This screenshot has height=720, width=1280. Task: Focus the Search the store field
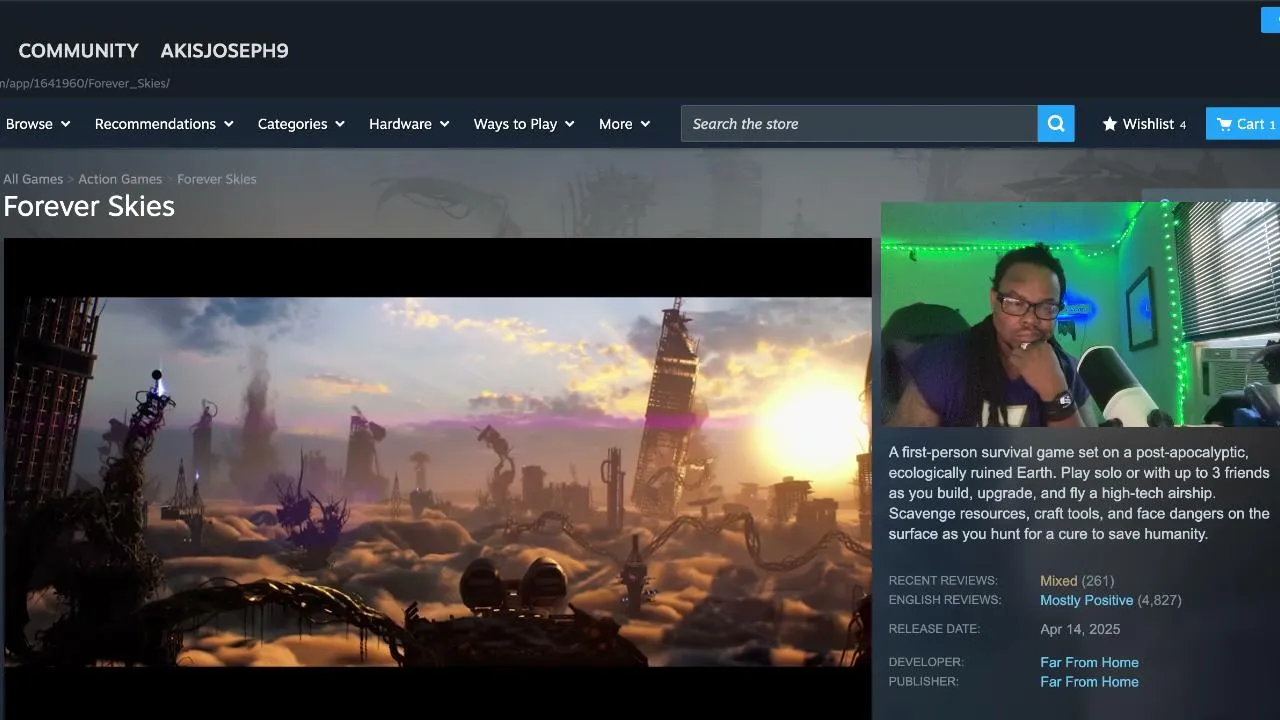pos(859,124)
